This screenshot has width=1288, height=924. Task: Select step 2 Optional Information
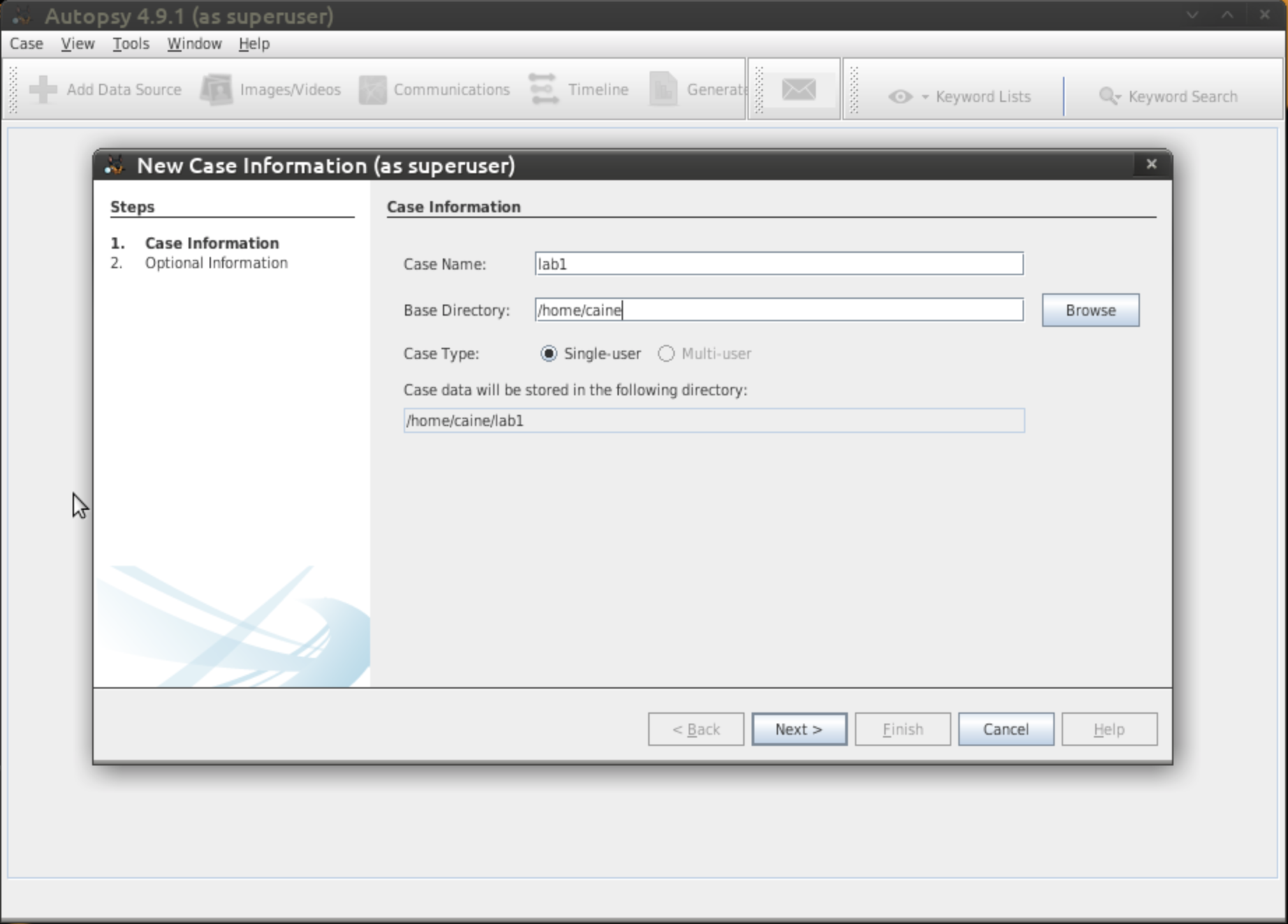click(x=216, y=263)
